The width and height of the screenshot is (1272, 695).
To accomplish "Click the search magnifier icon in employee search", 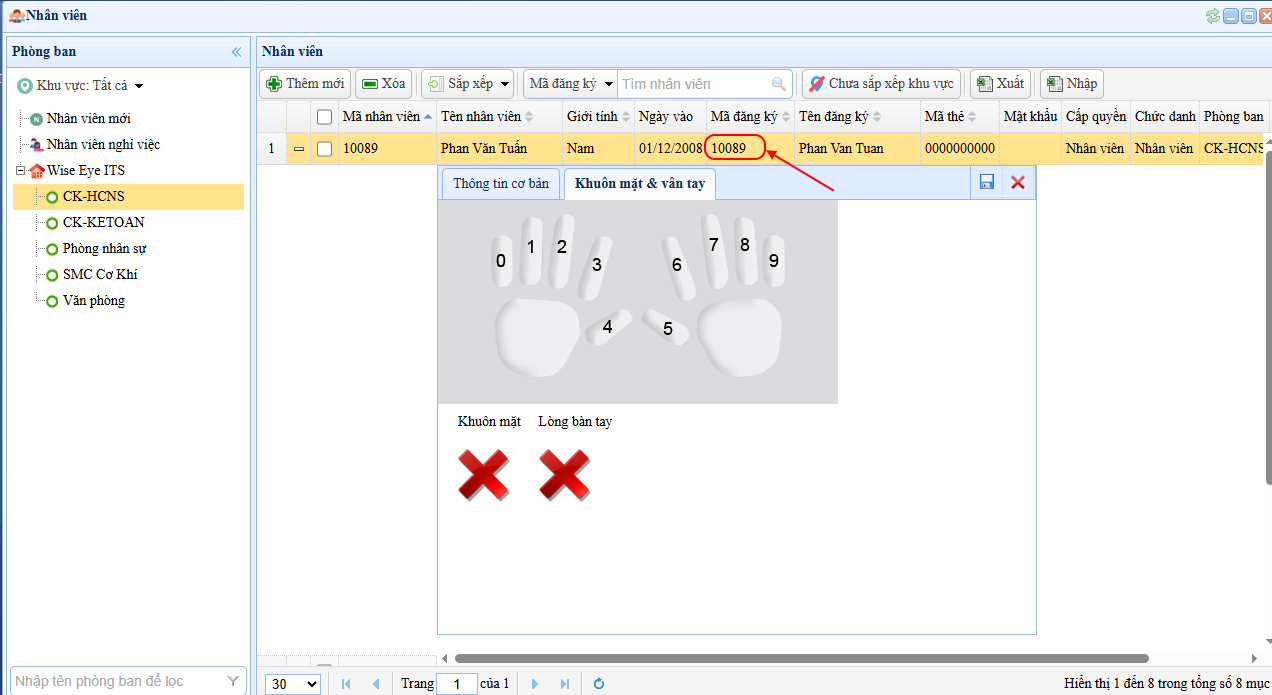I will [x=779, y=84].
